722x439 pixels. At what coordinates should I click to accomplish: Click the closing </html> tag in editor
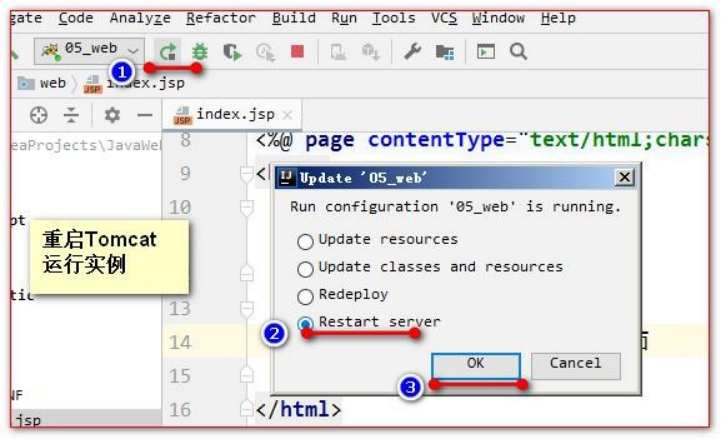coord(298,409)
